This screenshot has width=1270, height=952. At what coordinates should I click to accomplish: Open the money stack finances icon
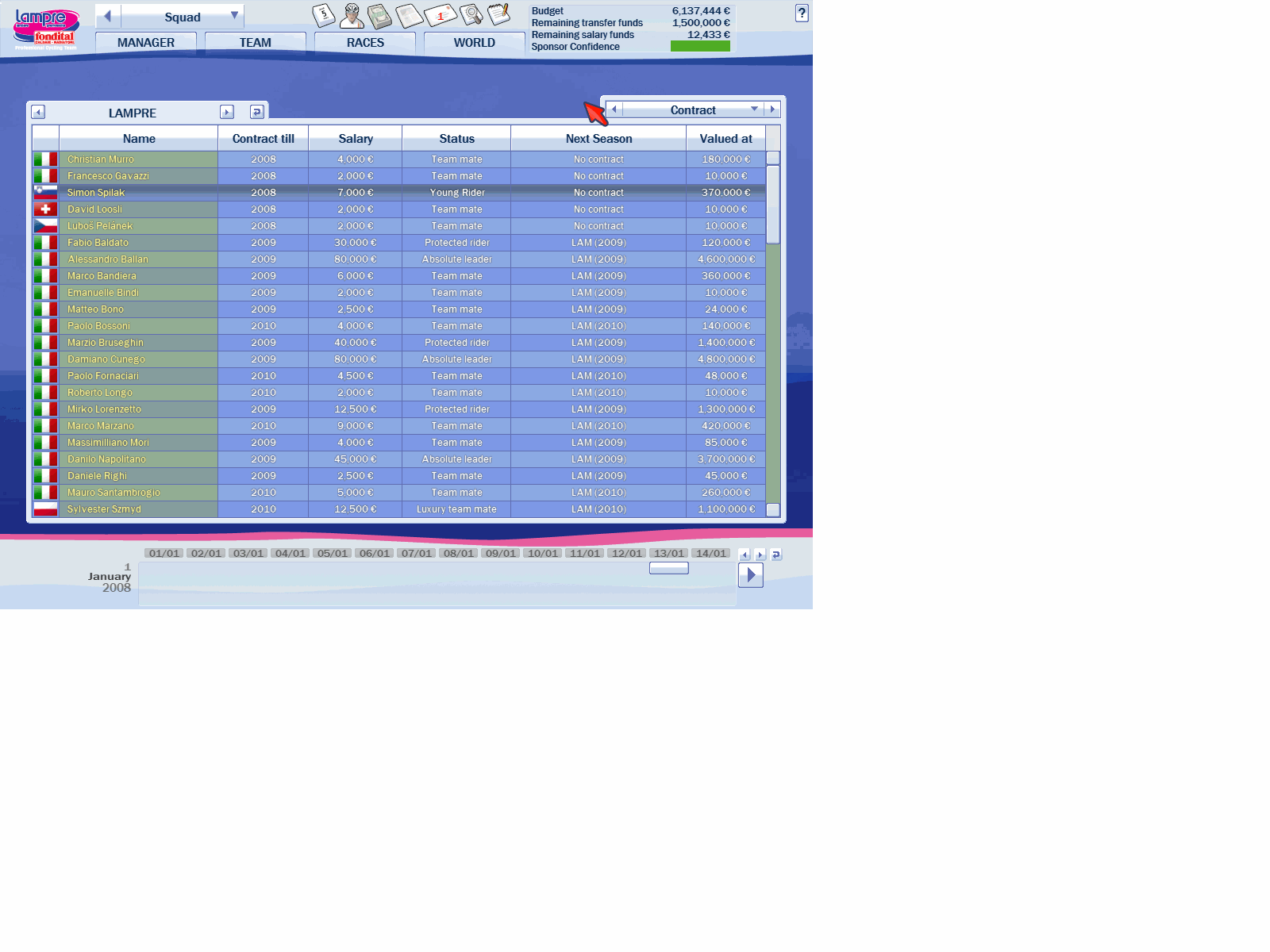(x=379, y=15)
